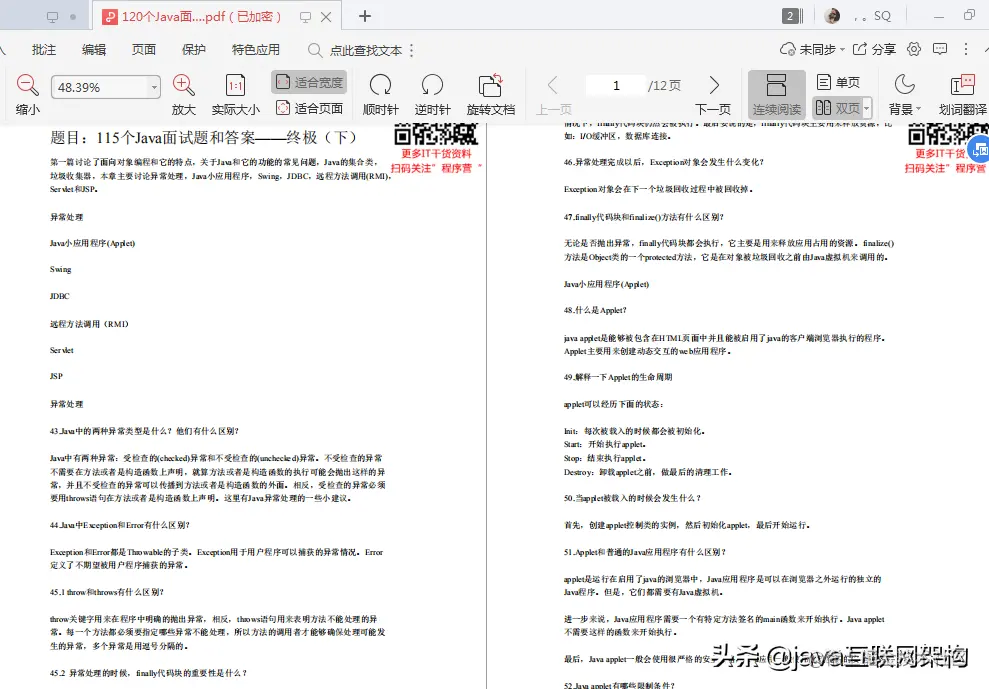Rotate the page clockwise with 顺时针

[380, 94]
